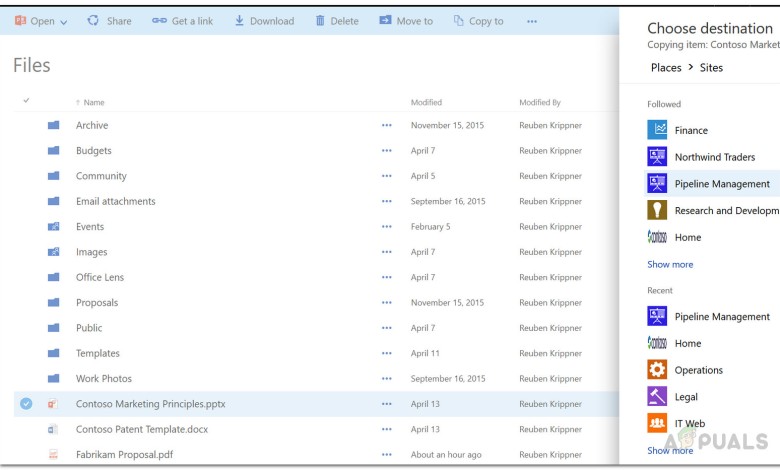This screenshot has height=470, width=780.
Task: Click the Public folder icon
Action: tap(53, 328)
